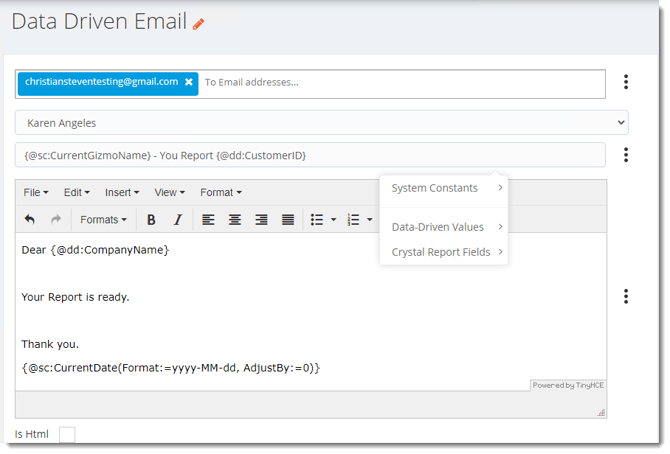Click the "Your Report is ready." line
The image size is (670, 454).
point(75,297)
